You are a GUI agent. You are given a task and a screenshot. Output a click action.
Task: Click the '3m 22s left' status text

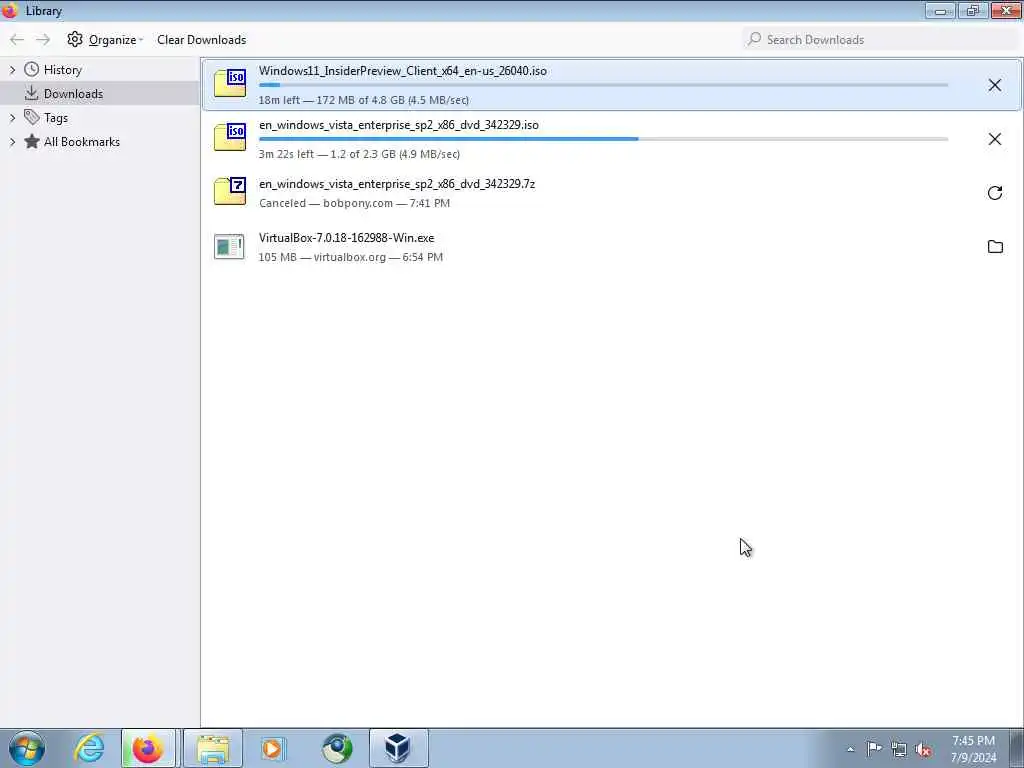[359, 154]
